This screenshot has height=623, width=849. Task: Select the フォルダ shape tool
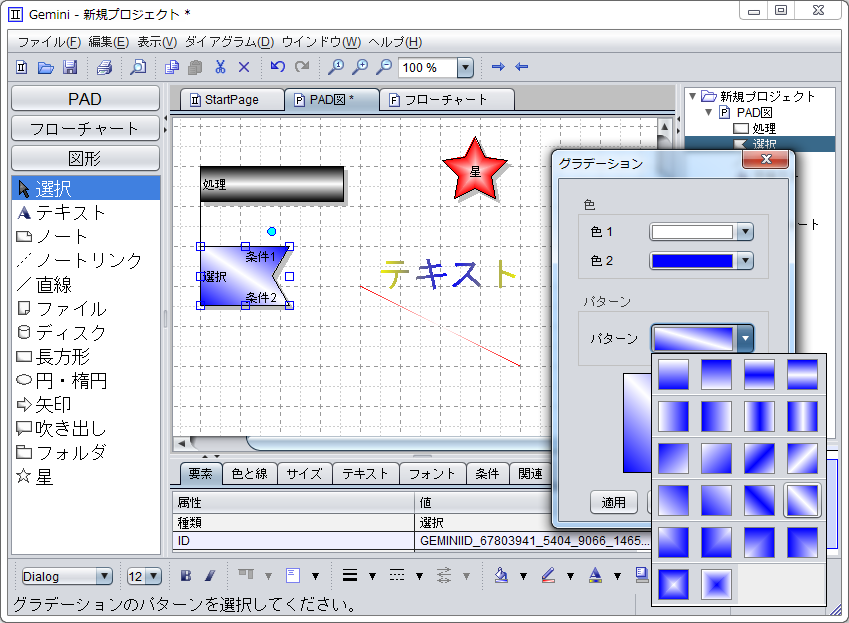86,453
